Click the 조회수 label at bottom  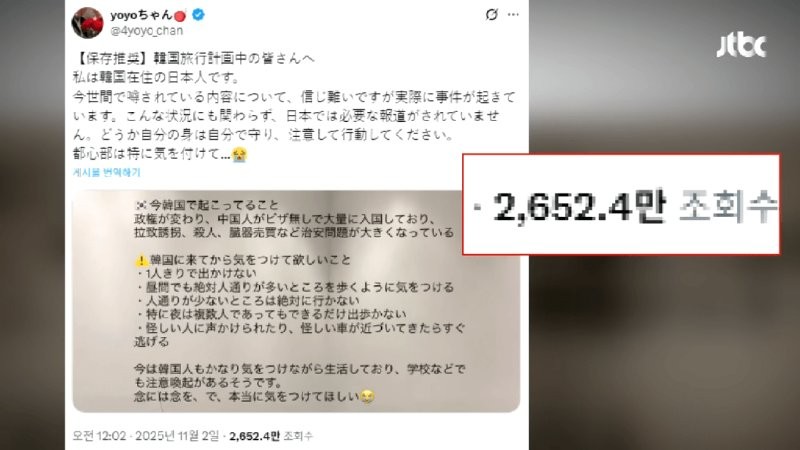click(x=297, y=436)
